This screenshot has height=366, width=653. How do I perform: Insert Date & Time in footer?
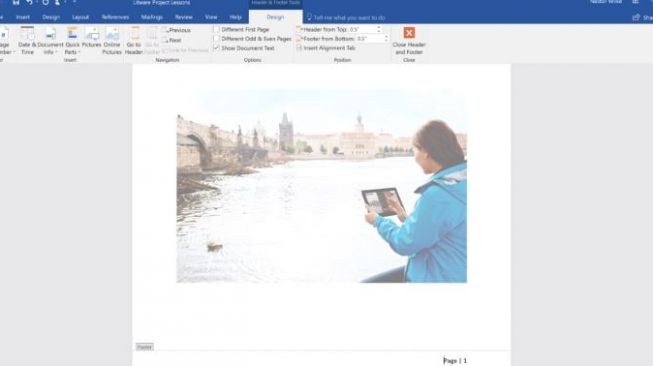(x=27, y=40)
